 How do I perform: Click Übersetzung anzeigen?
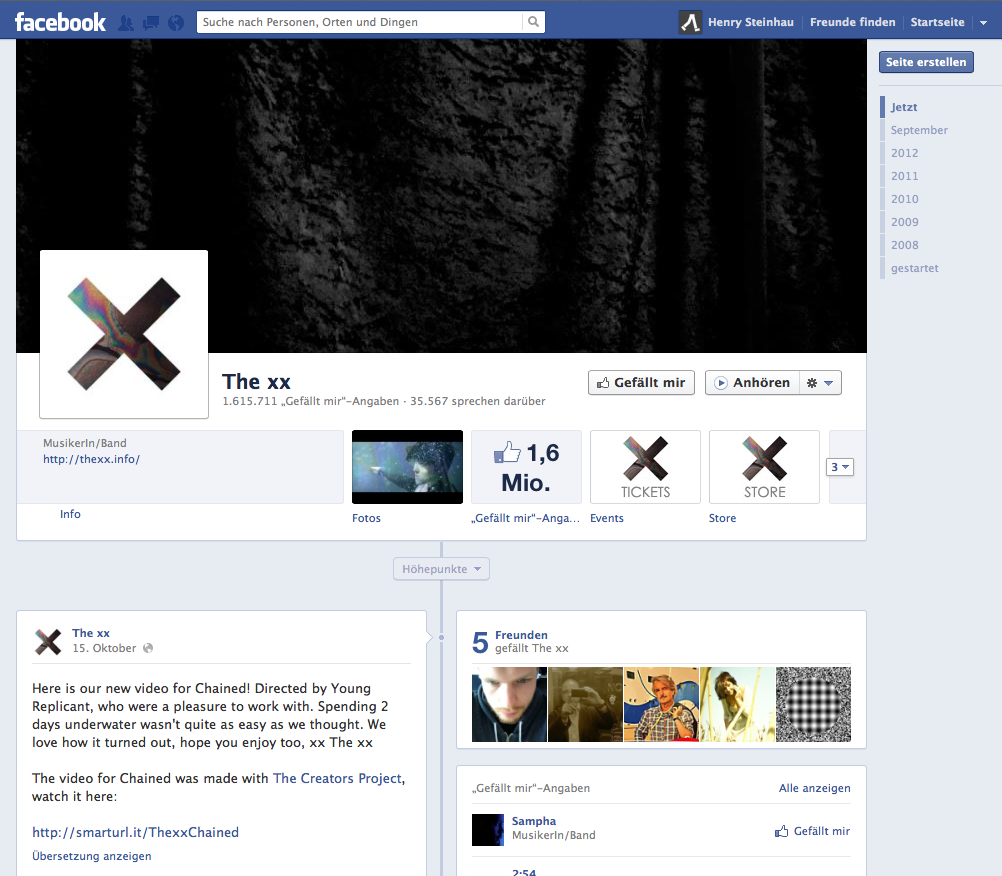coord(92,856)
